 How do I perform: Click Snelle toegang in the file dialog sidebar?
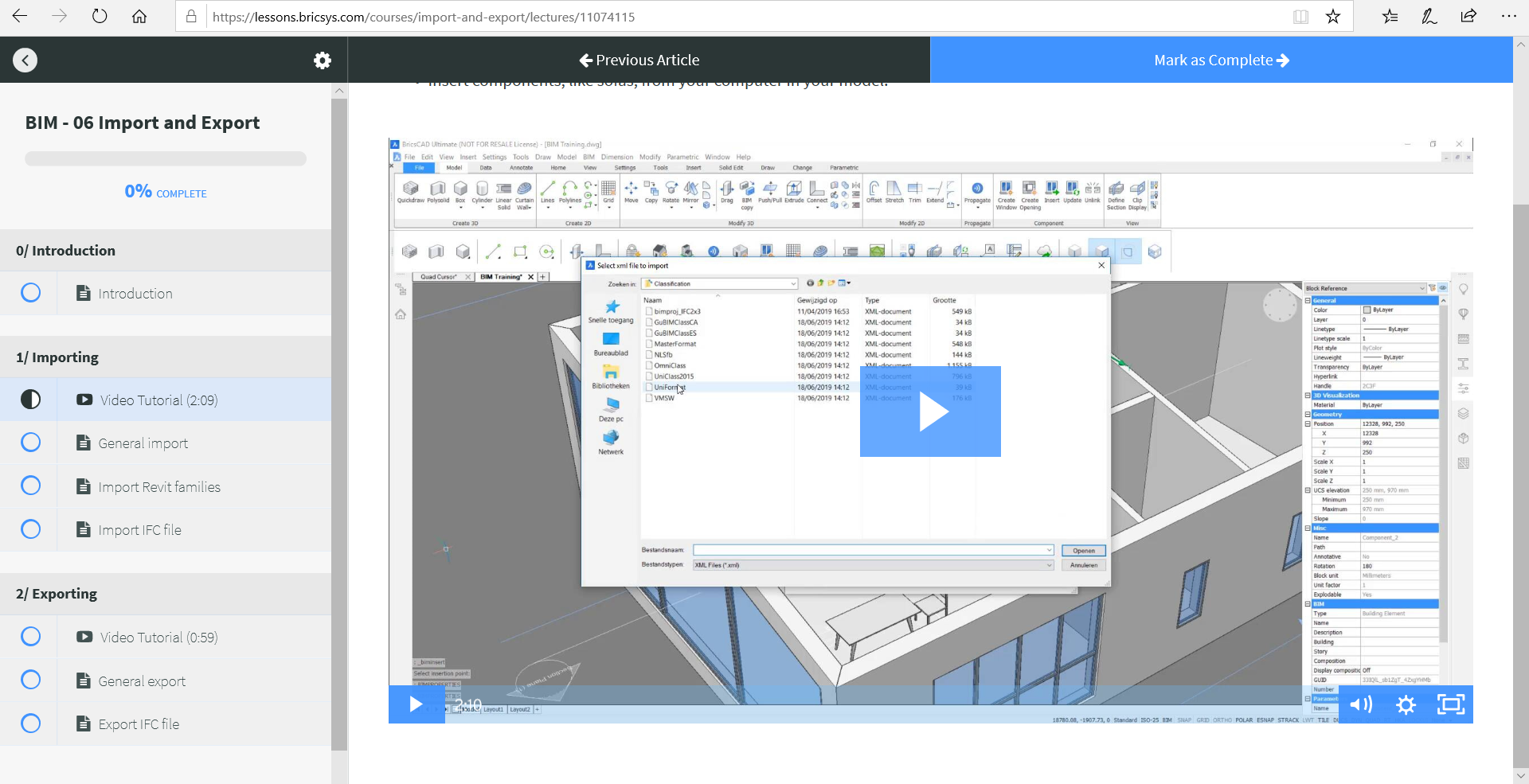pos(611,311)
